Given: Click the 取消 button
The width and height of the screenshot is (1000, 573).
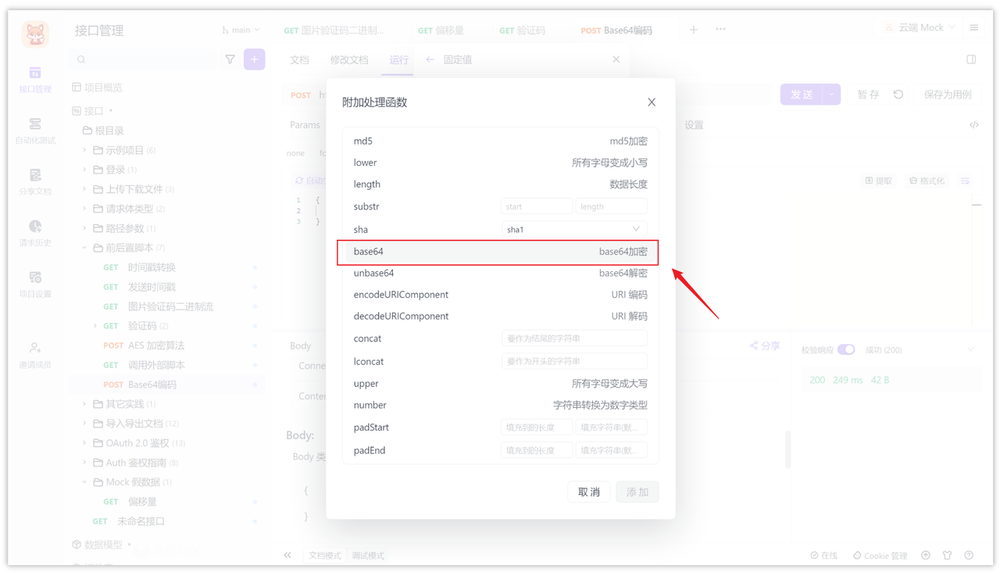Looking at the screenshot, I should click(x=588, y=492).
